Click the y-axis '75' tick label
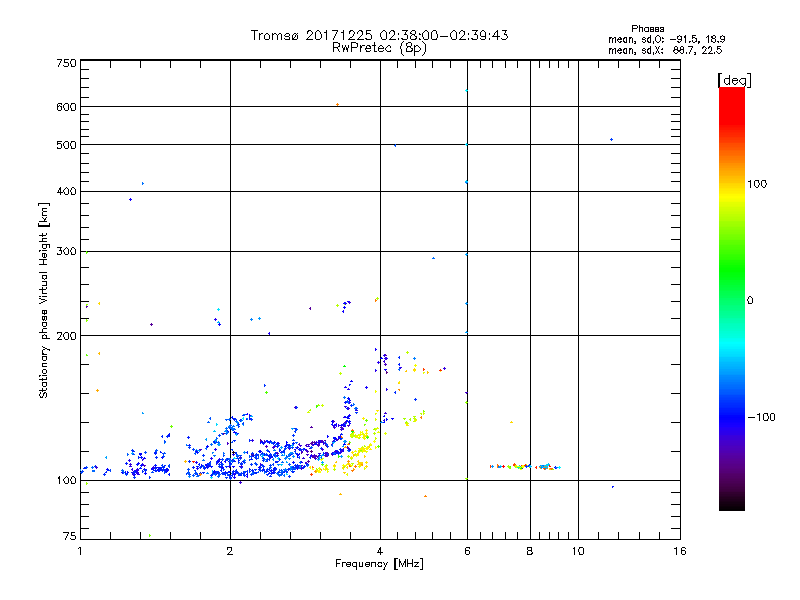The image size is (800, 600). click(70, 536)
